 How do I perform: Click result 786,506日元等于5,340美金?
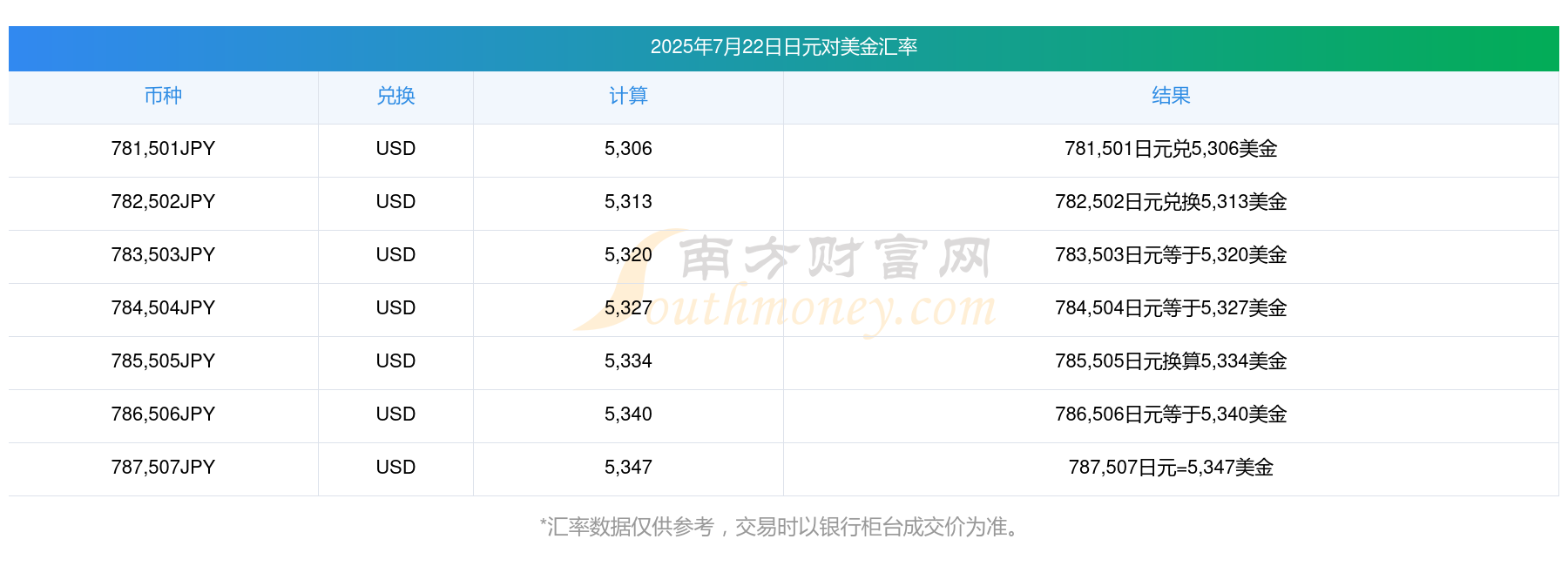tap(1171, 414)
